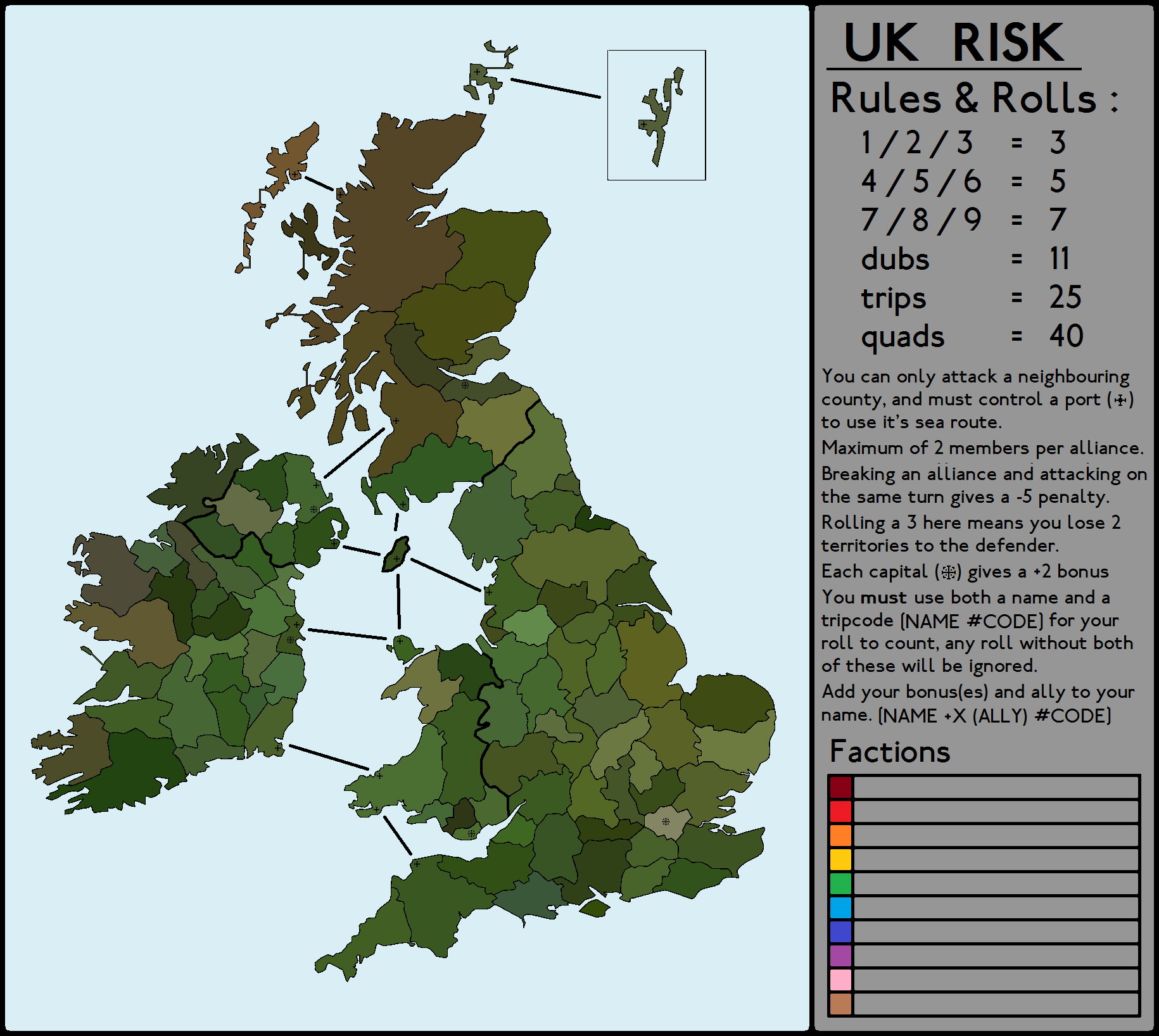Viewport: 1159px width, 1036px height.
Task: Select the County Down port icon facing Isle of Man
Action: pos(334,543)
